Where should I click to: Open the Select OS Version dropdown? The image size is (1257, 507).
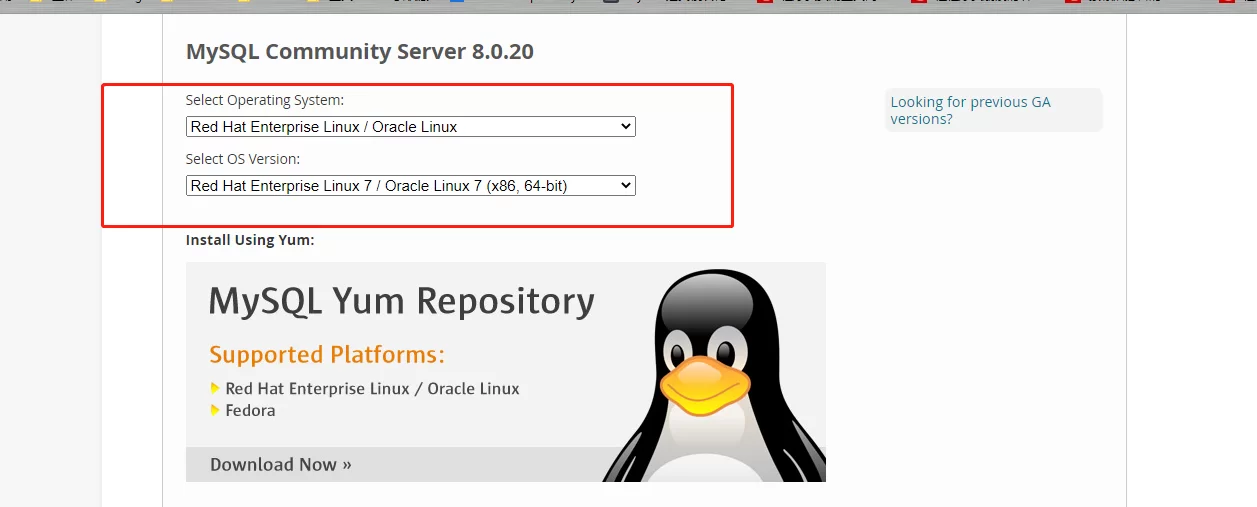pos(410,185)
